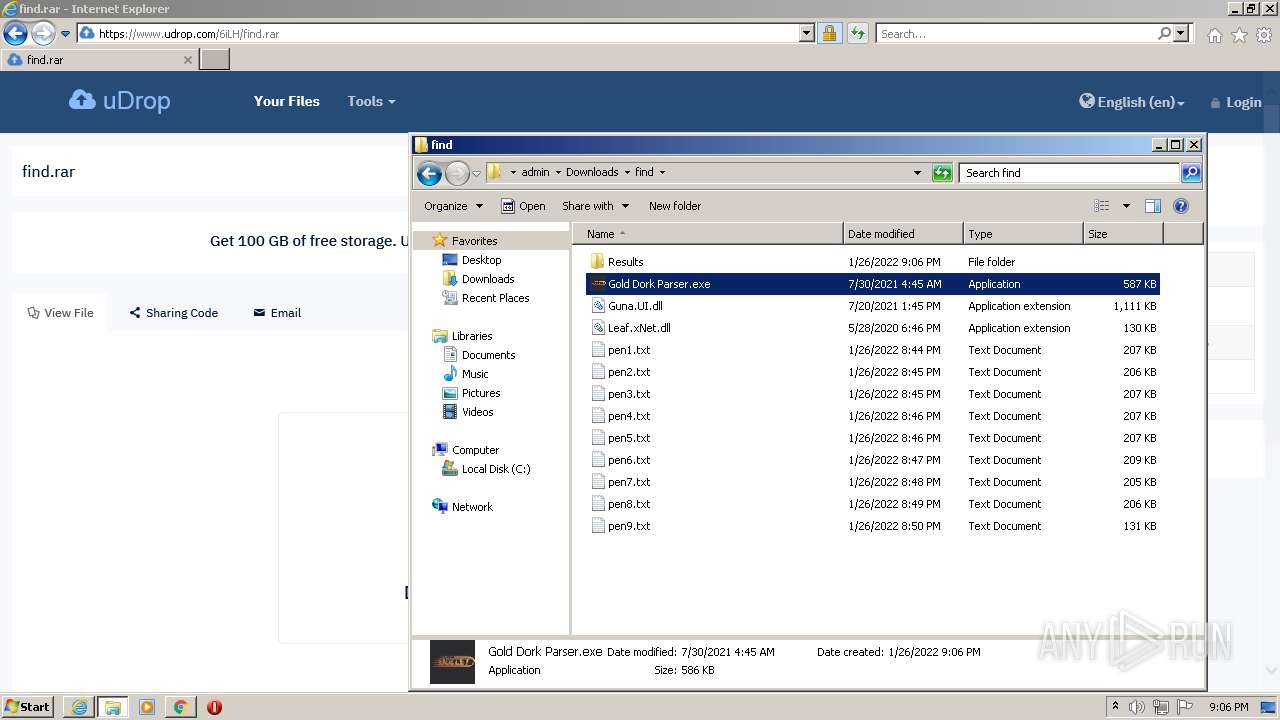This screenshot has width=1280, height=720.
Task: Open Recent Places in navigation pane
Action: pyautogui.click(x=495, y=298)
